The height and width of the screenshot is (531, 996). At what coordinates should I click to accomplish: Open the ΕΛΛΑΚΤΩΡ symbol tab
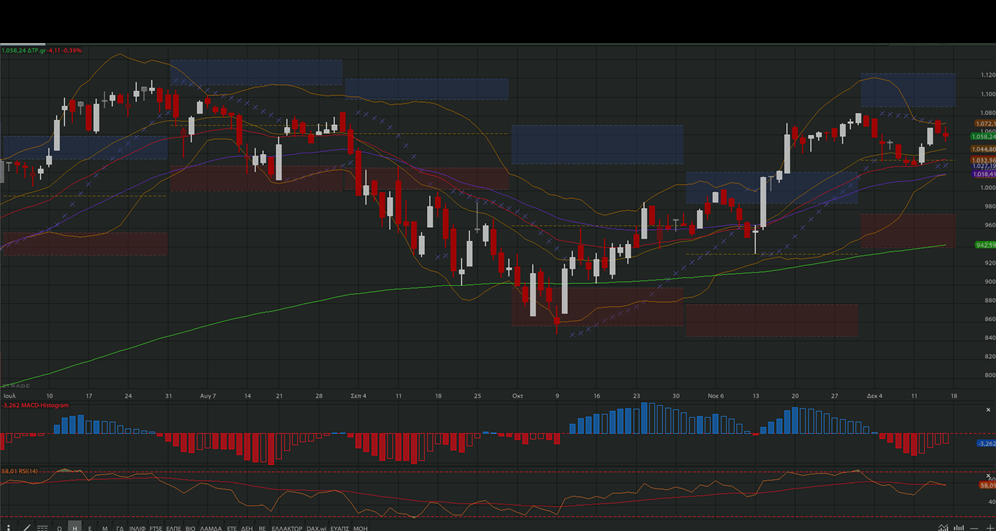click(x=286, y=528)
